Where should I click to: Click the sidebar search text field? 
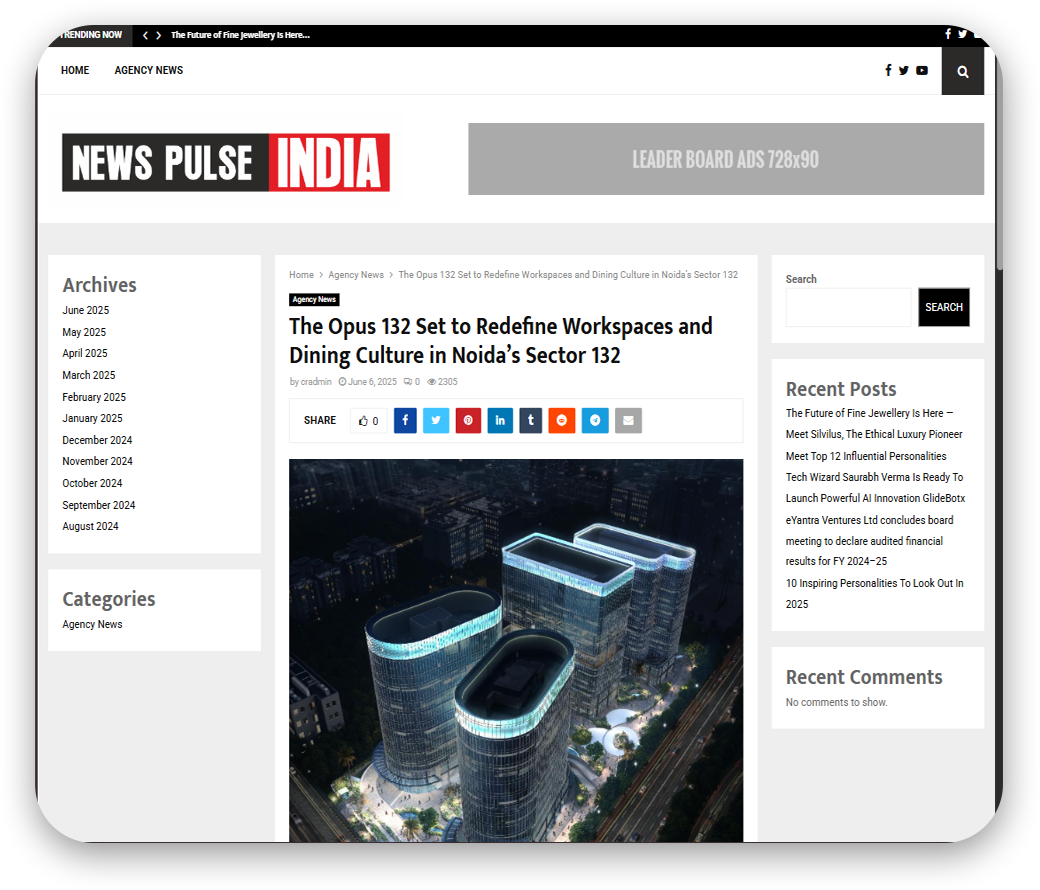[848, 308]
